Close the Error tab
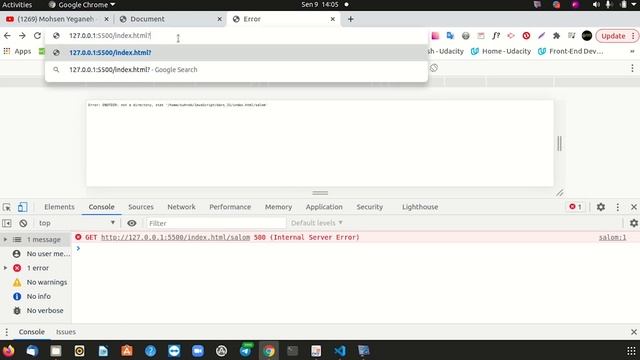 333,19
